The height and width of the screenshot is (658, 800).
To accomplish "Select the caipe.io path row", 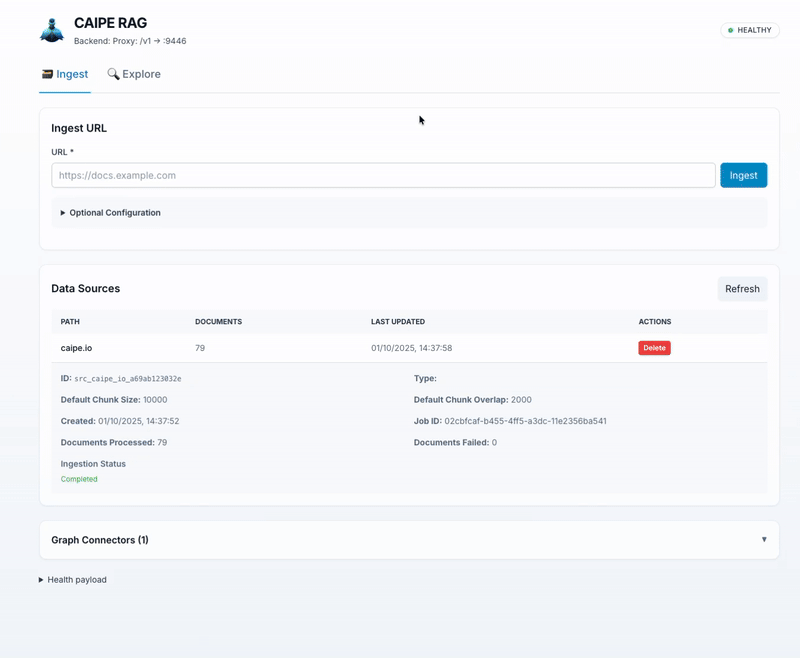I will pyautogui.click(x=76, y=348).
